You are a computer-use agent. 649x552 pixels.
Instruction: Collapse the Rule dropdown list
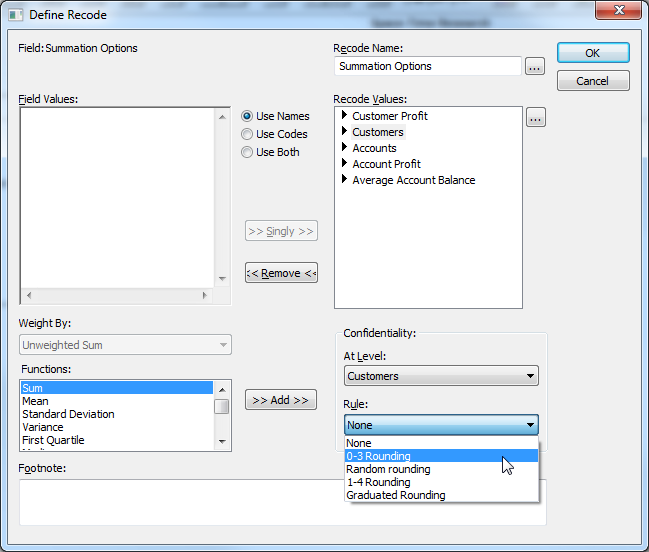529,425
